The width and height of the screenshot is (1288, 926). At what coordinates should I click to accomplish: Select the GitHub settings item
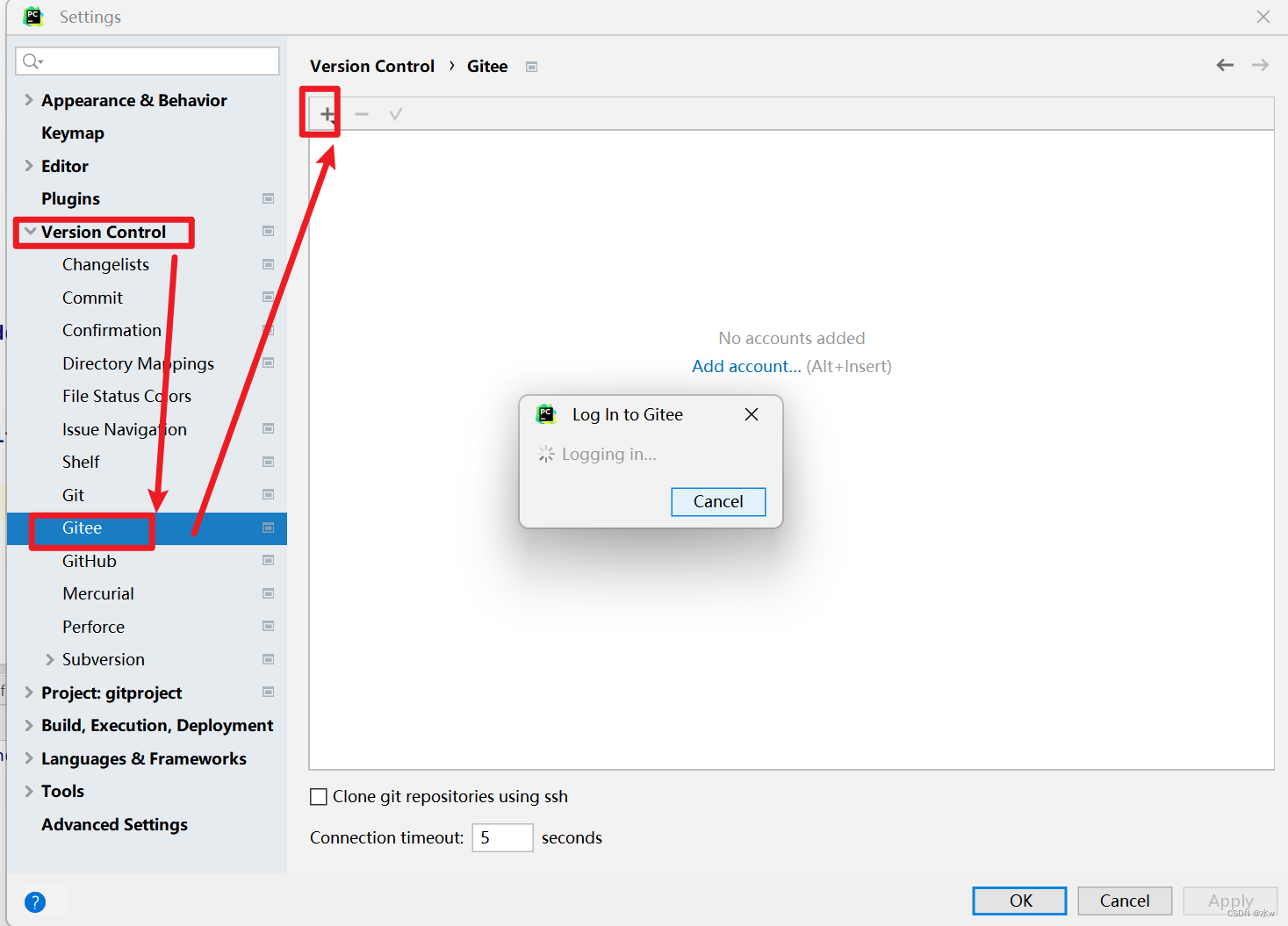[89, 561]
